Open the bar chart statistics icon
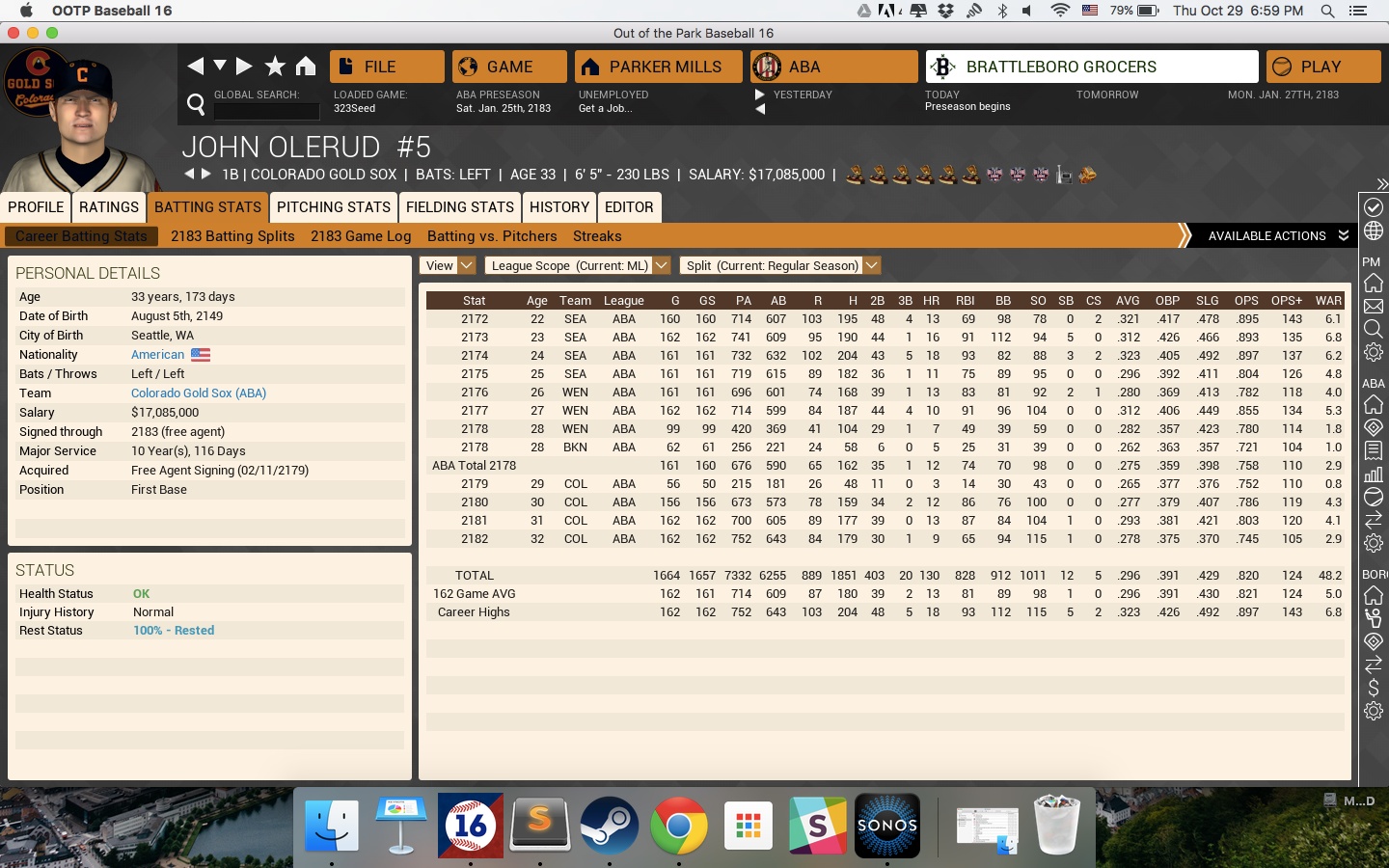The height and width of the screenshot is (868, 1389). coord(1374,474)
